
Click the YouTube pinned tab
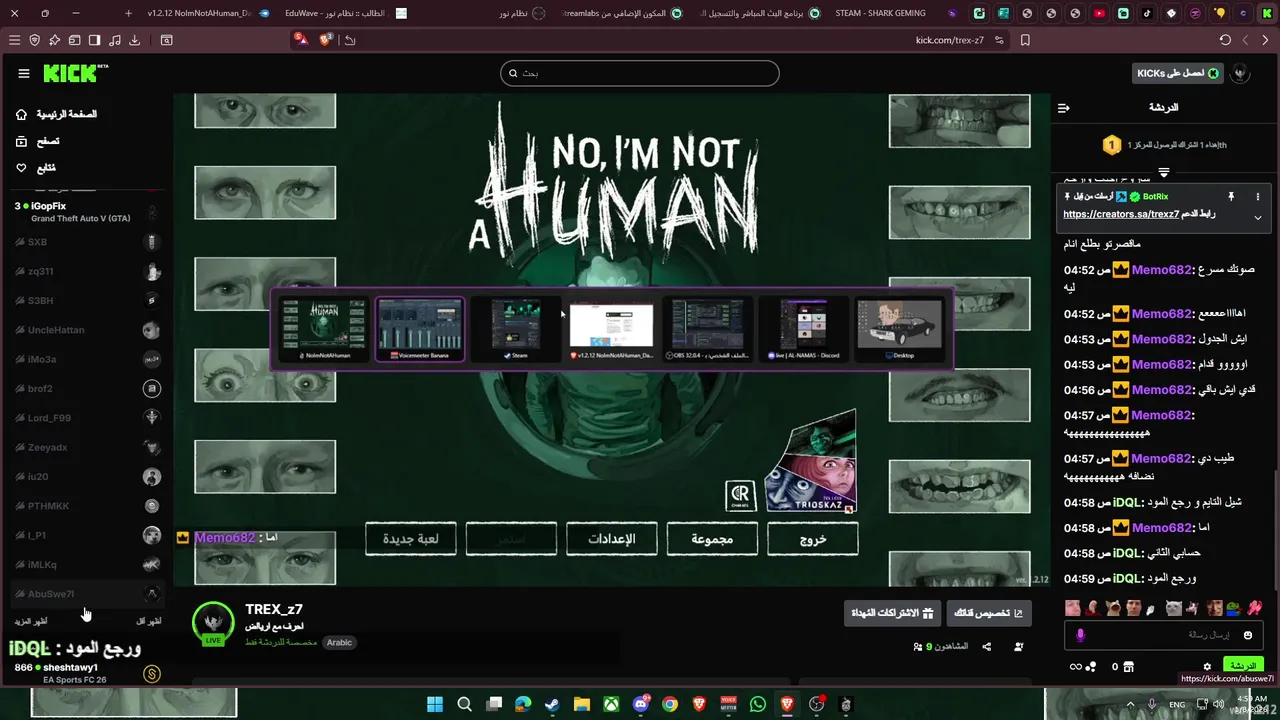1100,13
